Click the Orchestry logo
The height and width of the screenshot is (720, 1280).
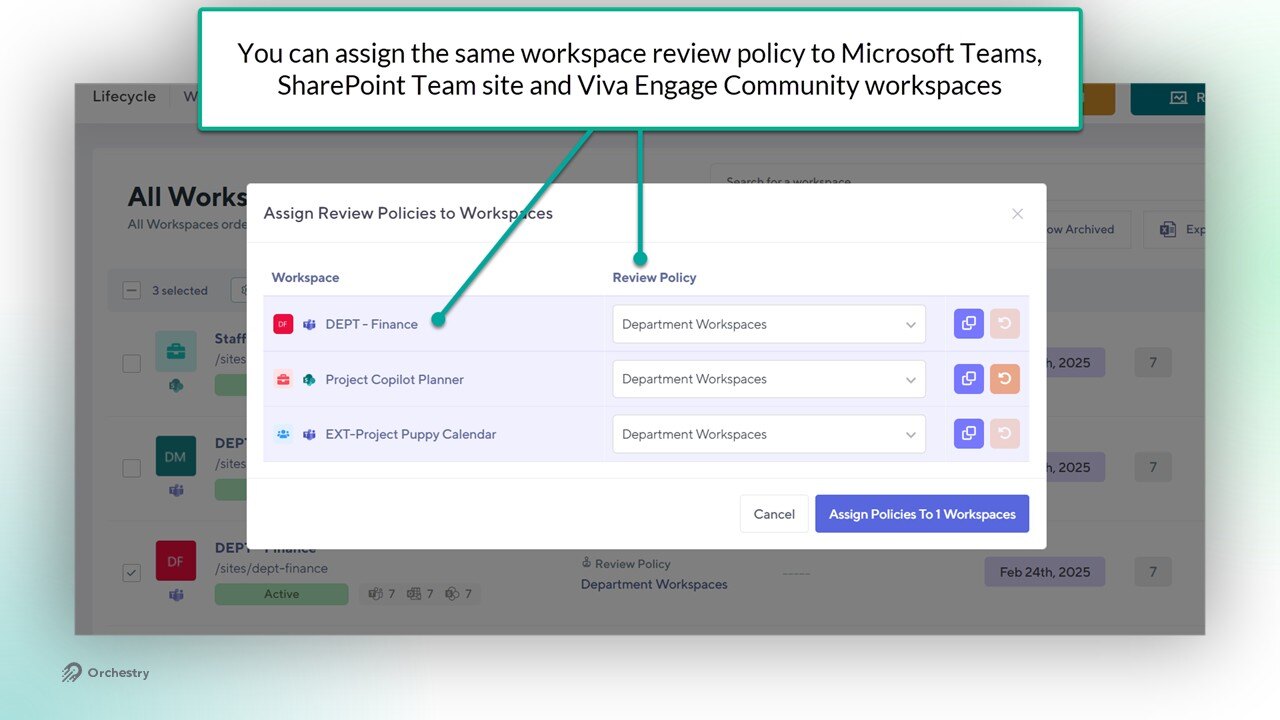click(x=105, y=673)
